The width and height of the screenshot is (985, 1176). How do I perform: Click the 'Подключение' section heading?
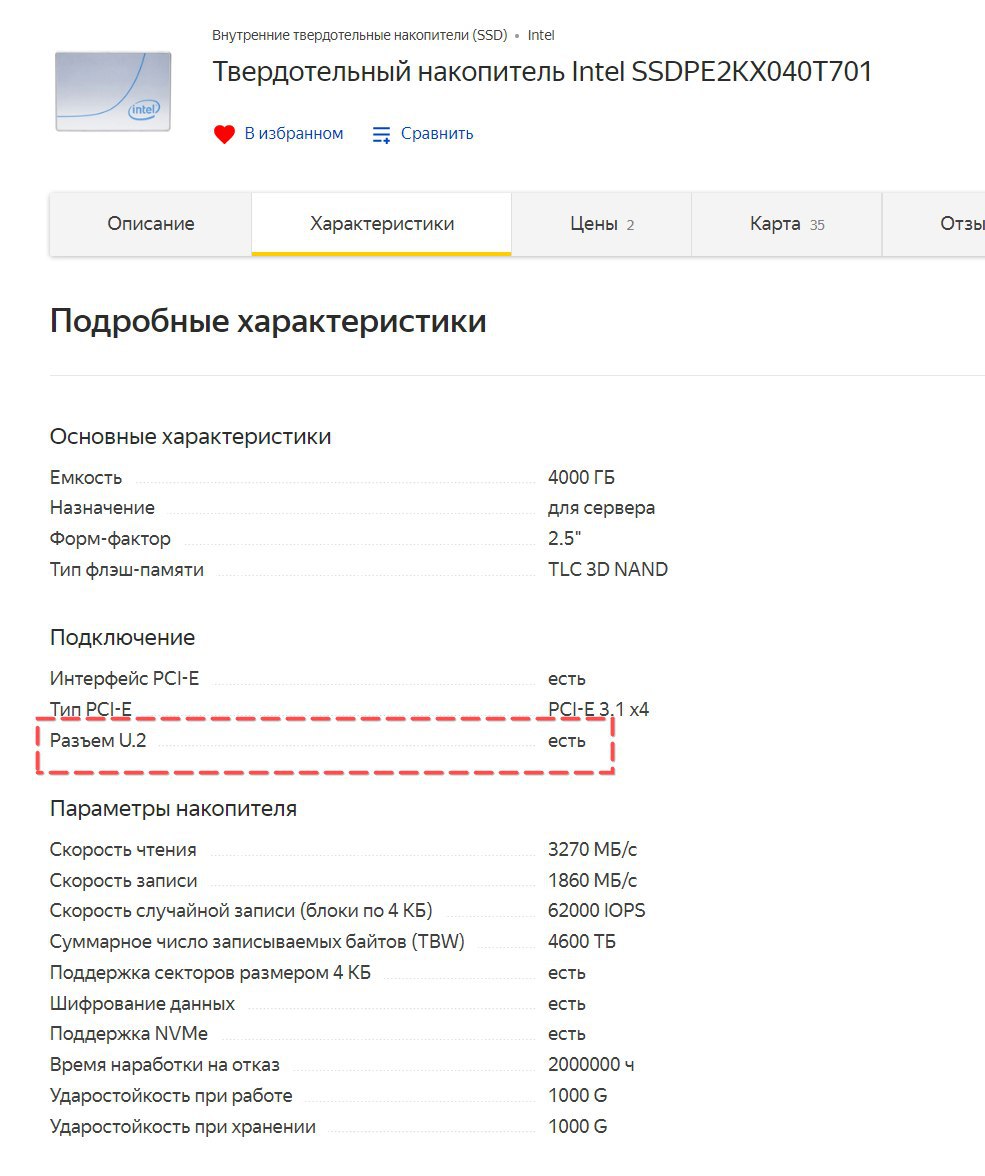click(x=122, y=638)
